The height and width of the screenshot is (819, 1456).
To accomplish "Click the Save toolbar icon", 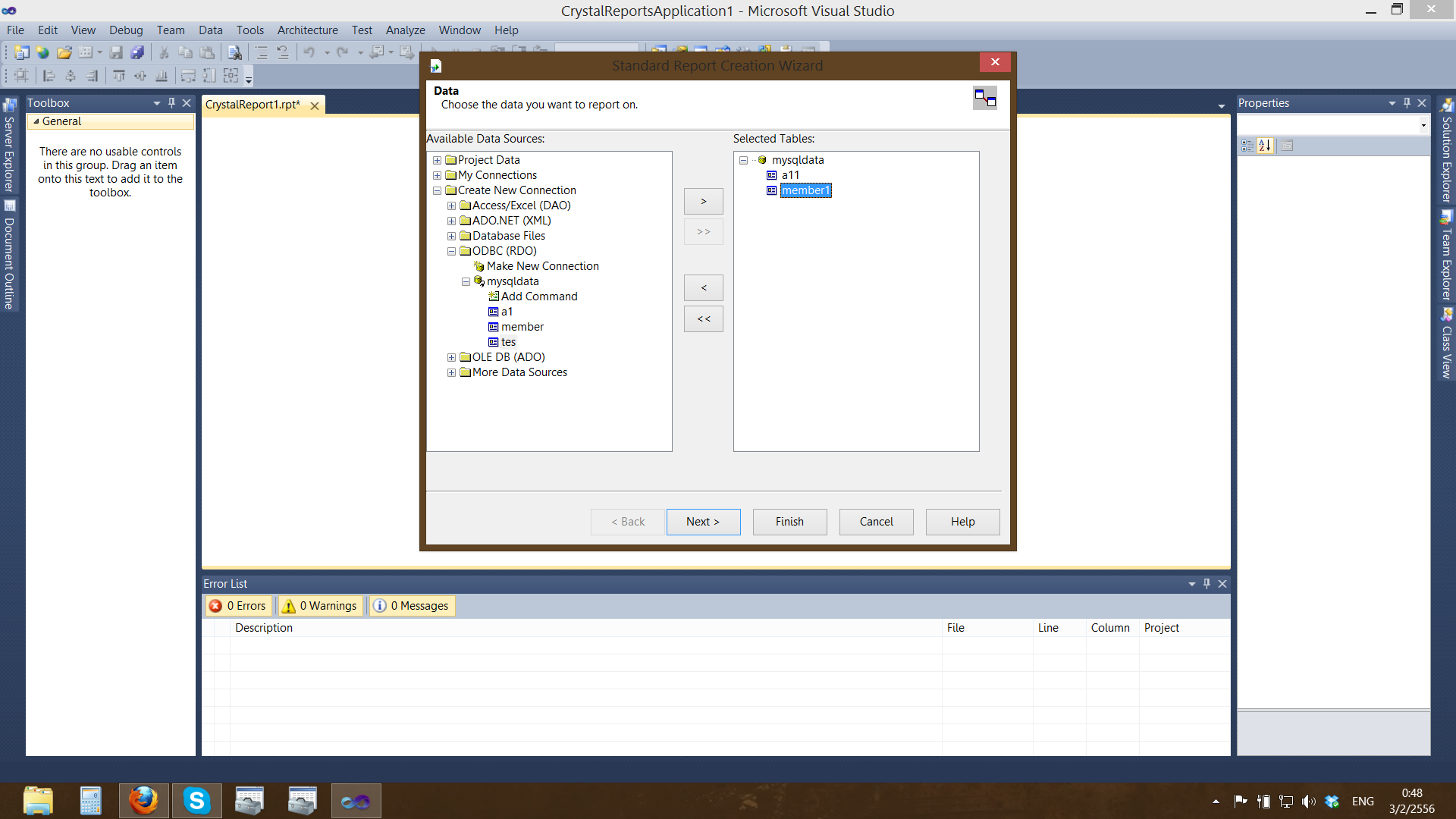I will pyautogui.click(x=116, y=52).
